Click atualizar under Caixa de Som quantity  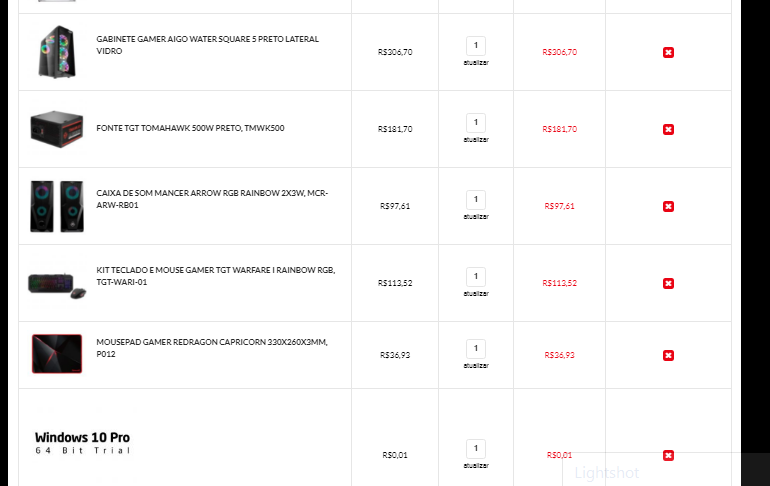(x=476, y=216)
